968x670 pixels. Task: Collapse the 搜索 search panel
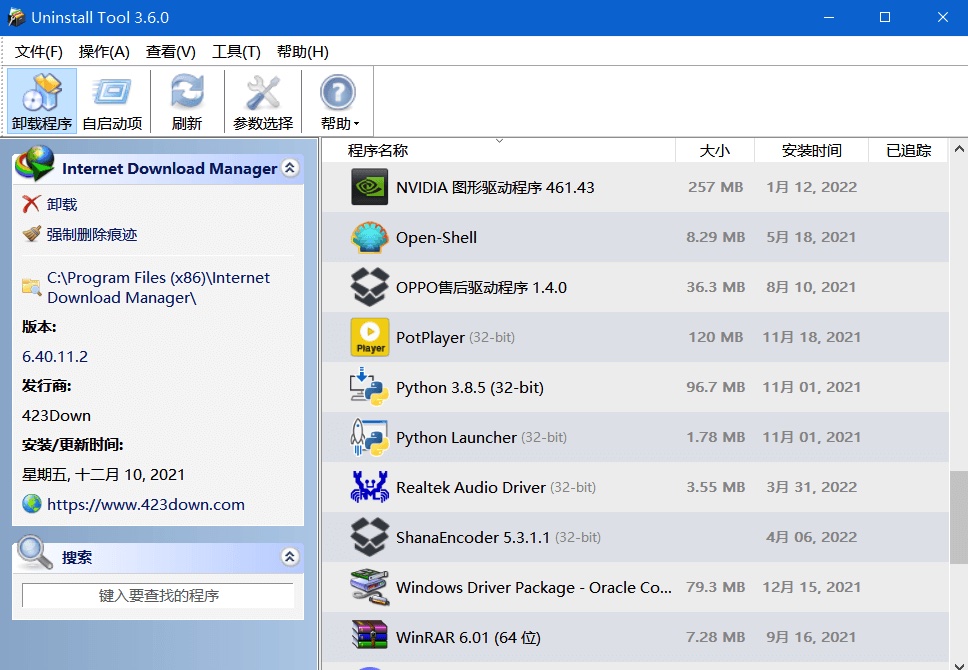(x=290, y=556)
